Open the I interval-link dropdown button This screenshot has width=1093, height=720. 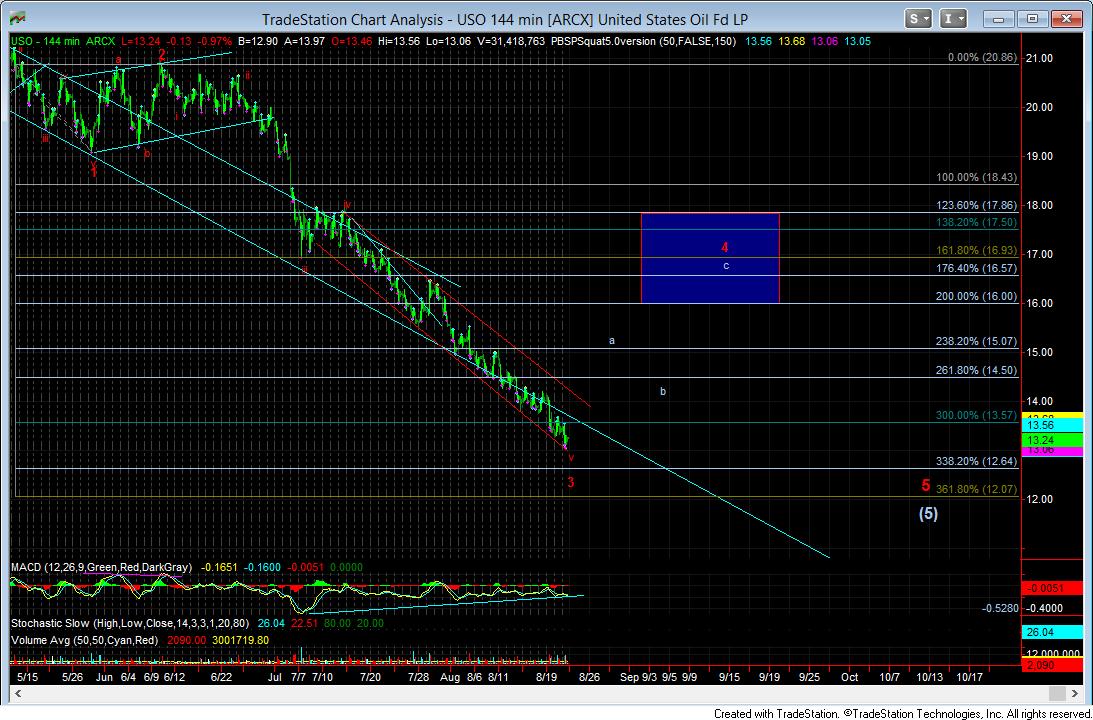(953, 19)
